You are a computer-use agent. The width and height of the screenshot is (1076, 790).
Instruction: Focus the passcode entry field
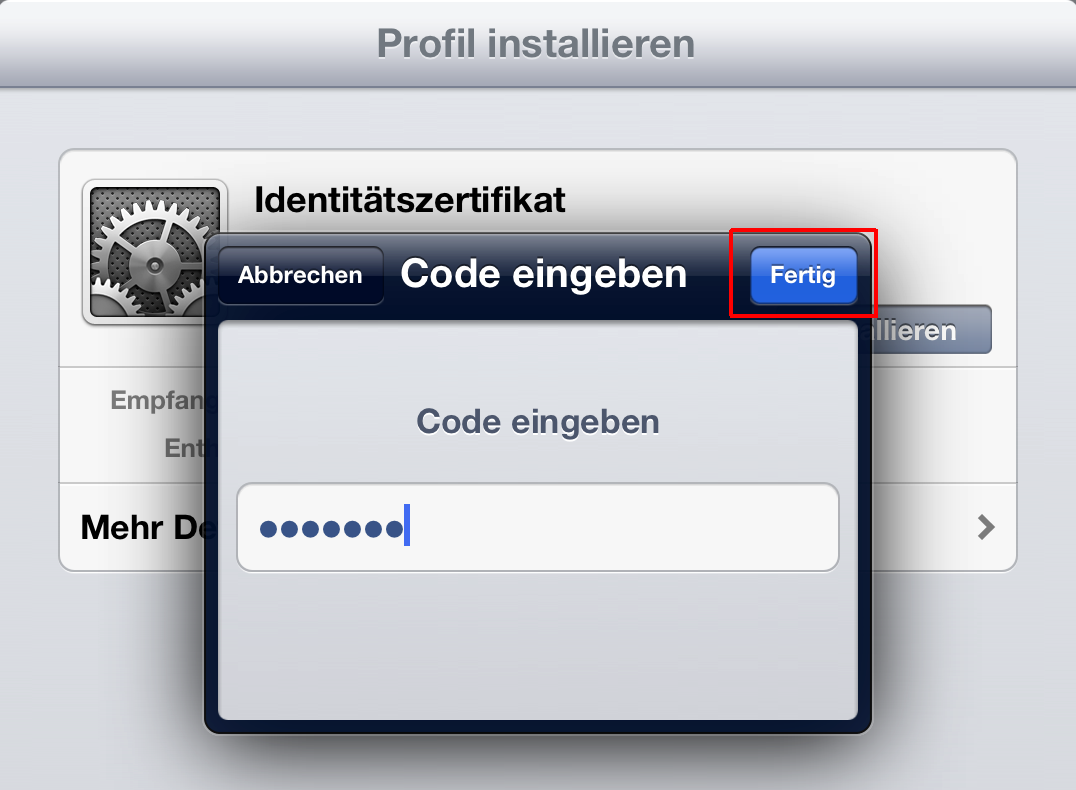point(537,527)
